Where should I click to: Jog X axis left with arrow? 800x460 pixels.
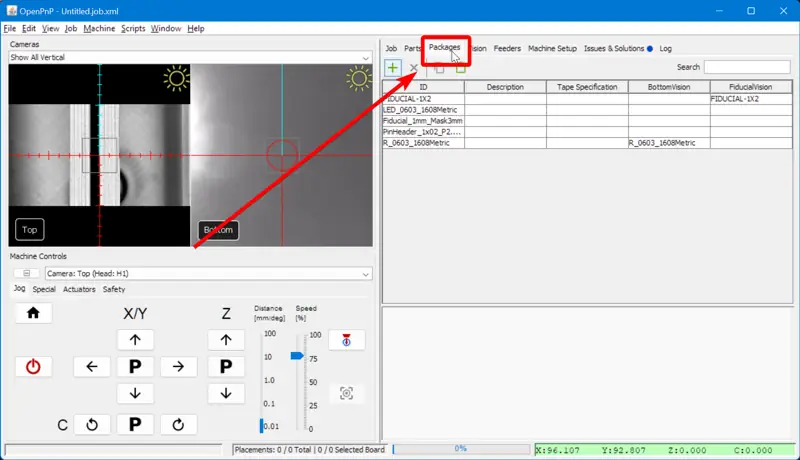coord(92,366)
